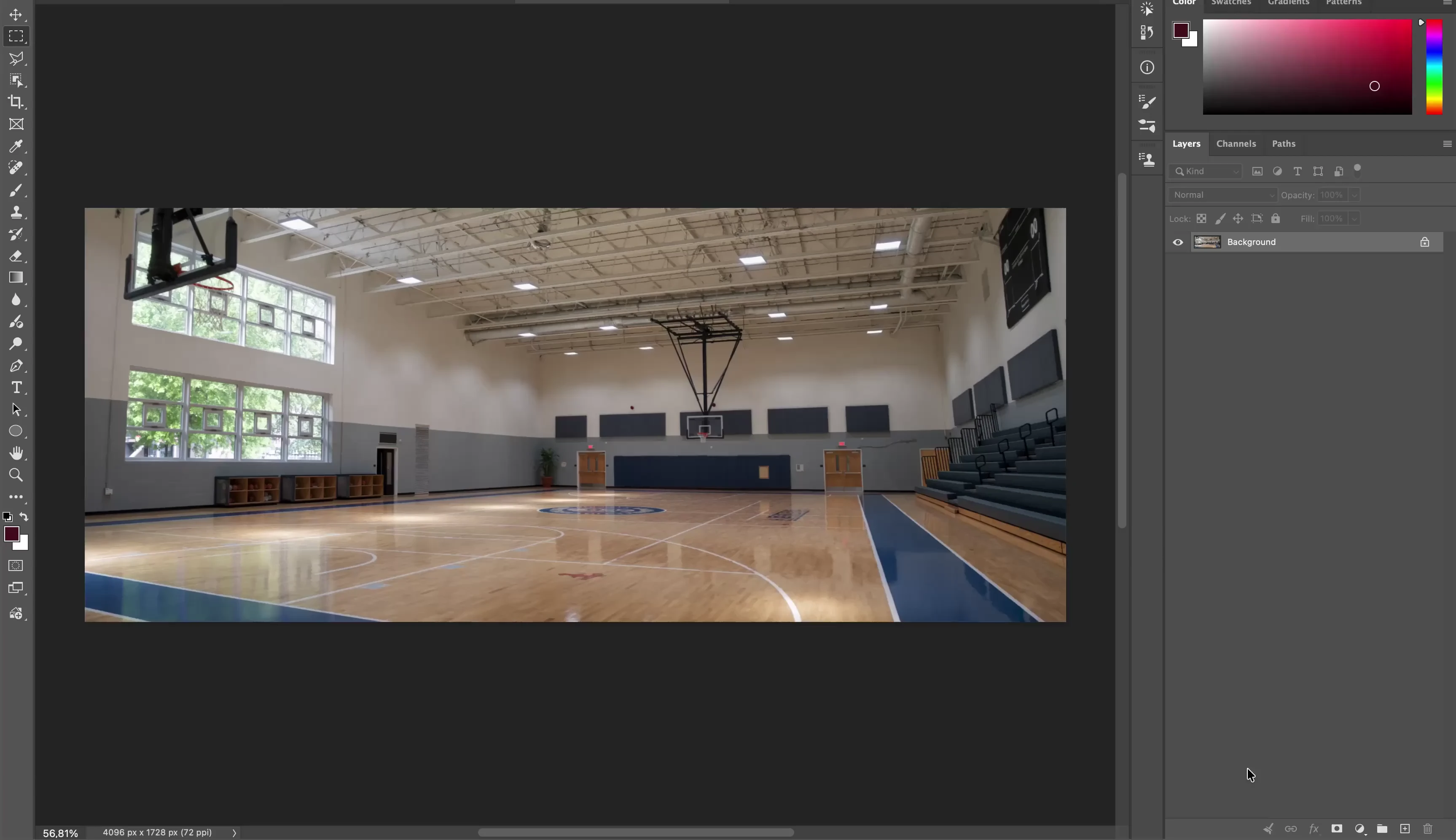This screenshot has width=1456, height=840.
Task: Pick the Clone Stamp tool
Action: tap(16, 212)
